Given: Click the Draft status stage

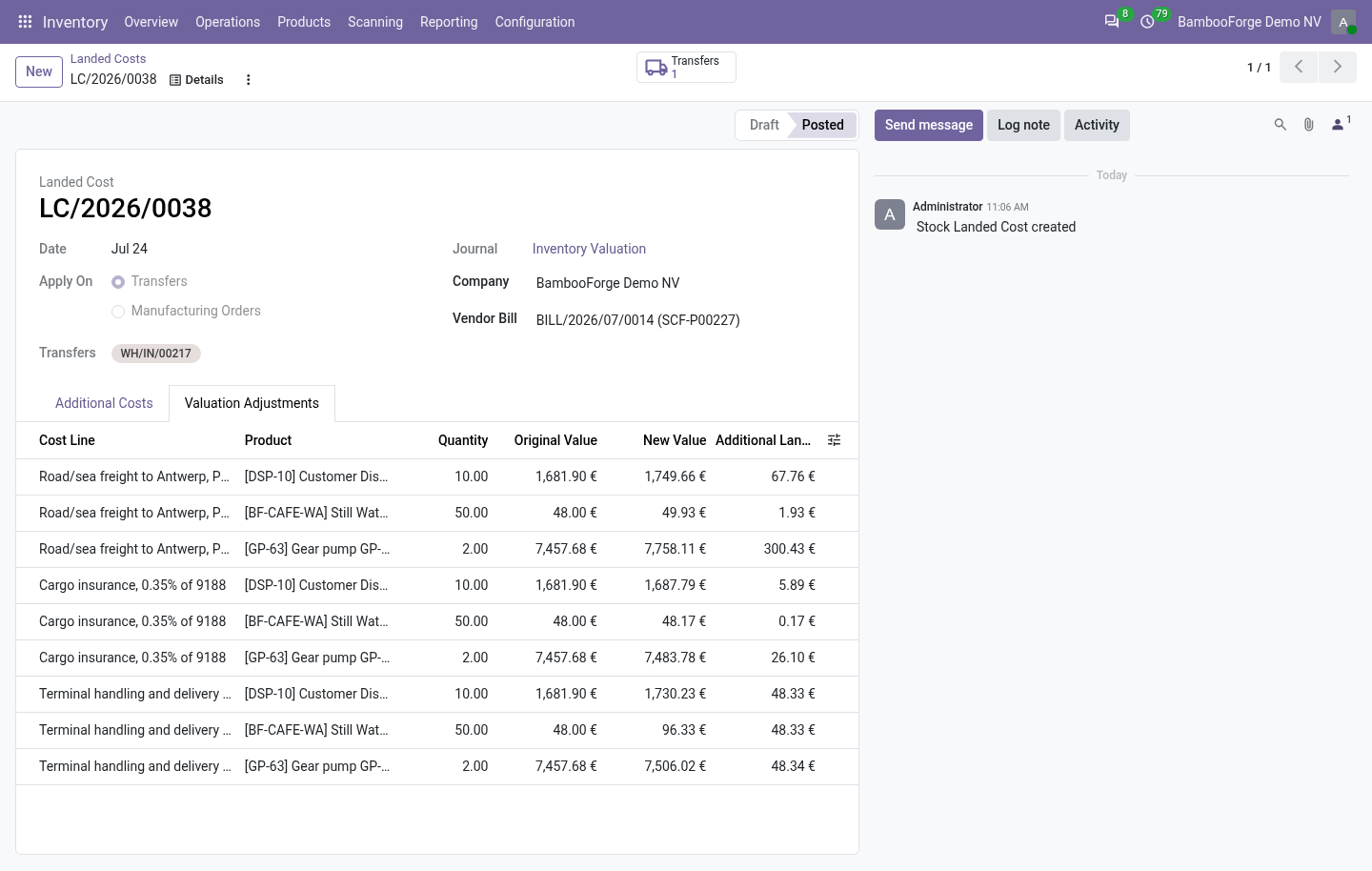Looking at the screenshot, I should pos(764,125).
